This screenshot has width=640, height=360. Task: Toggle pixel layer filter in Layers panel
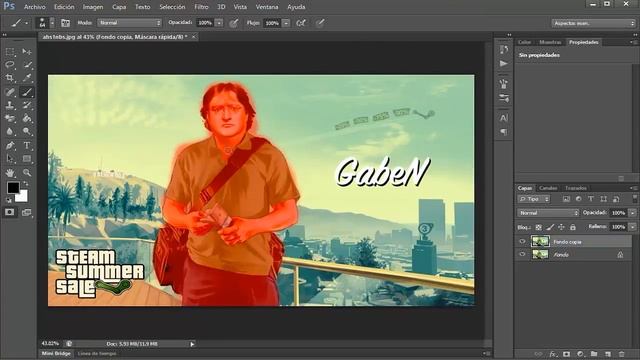point(566,199)
